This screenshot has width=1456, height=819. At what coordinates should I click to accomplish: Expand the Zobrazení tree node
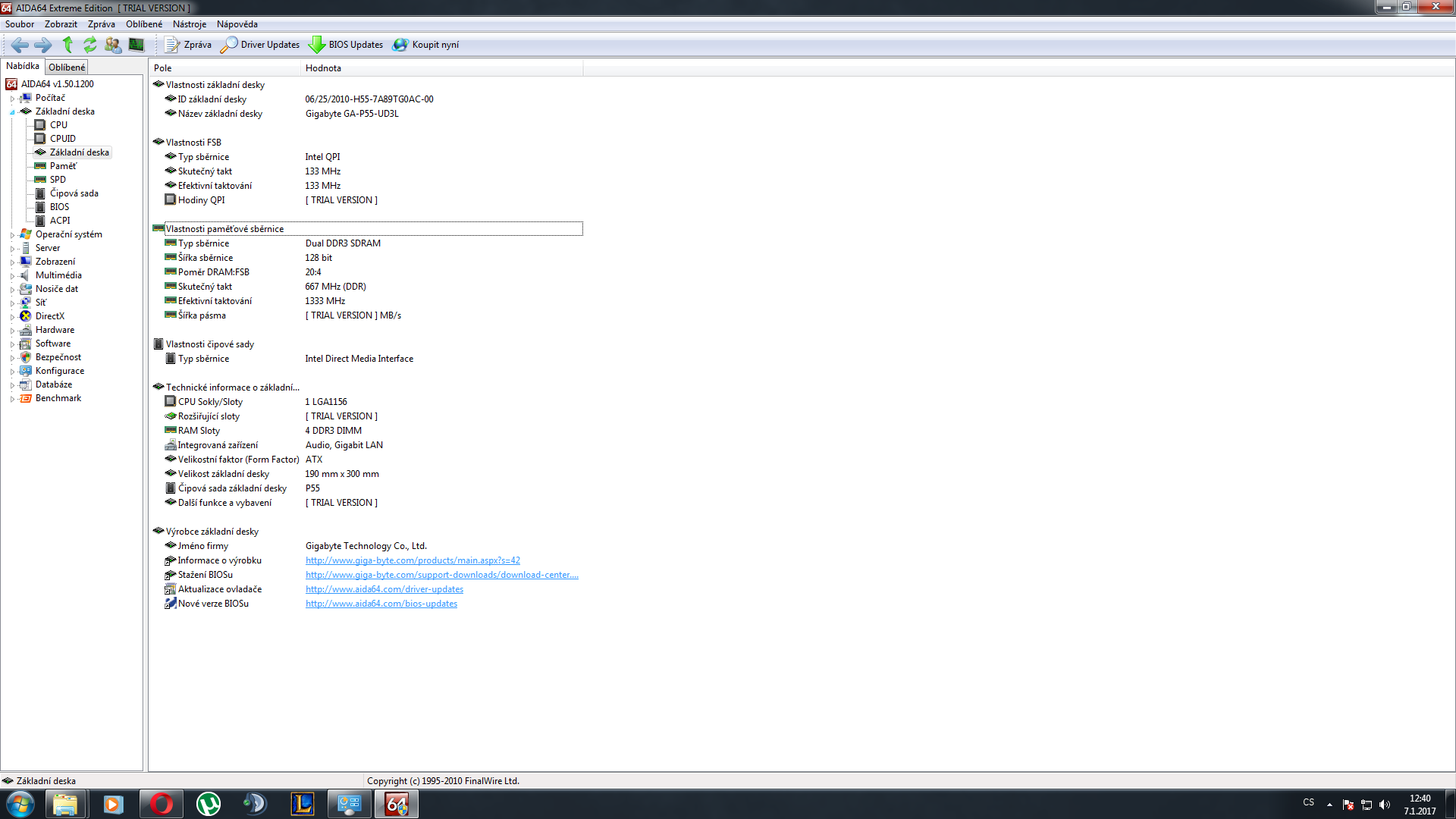point(12,262)
